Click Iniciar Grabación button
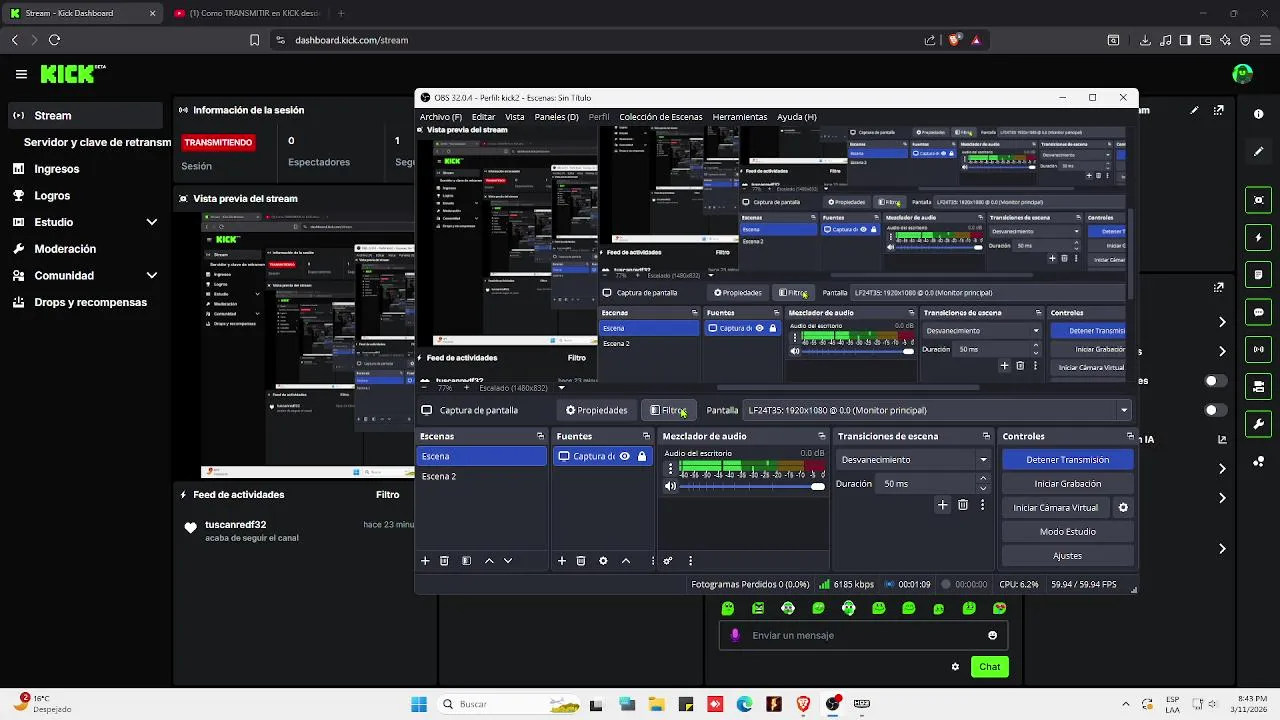The image size is (1280, 720). point(1067,484)
